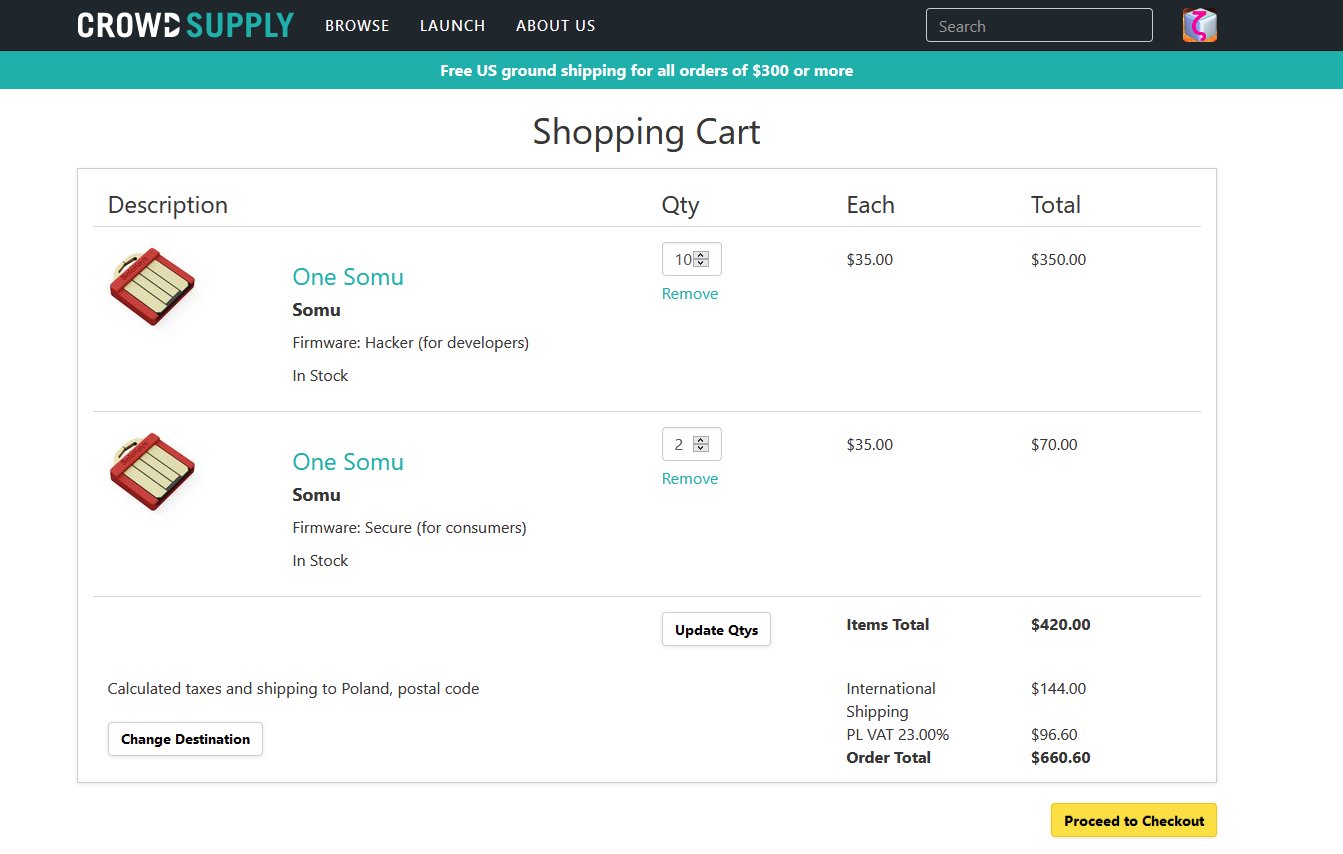Screen dimensions: 1343x854
Task: Click the Hacker firmware Somu product image
Action: click(x=152, y=287)
